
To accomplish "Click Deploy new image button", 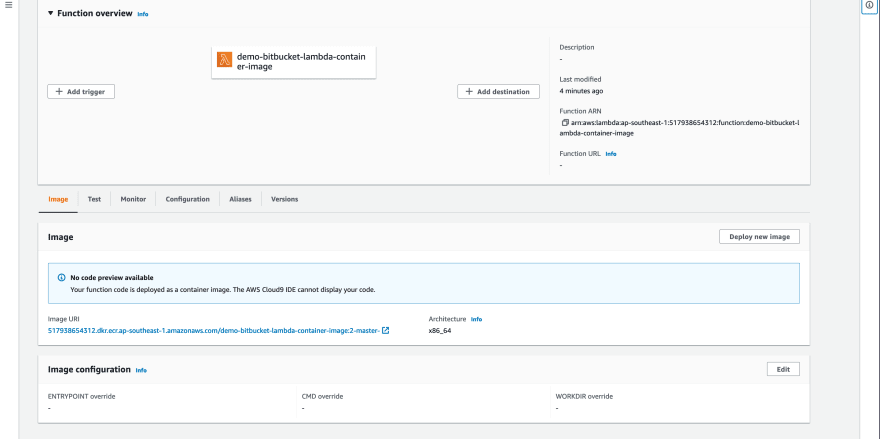I will 759,237.
